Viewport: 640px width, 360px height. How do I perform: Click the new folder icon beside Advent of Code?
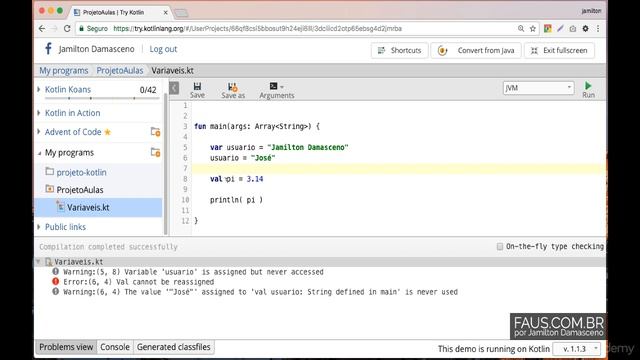[156, 131]
